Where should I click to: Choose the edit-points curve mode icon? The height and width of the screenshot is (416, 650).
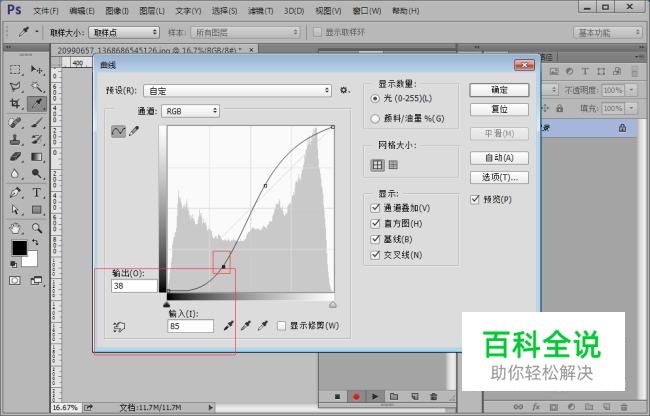[x=118, y=131]
